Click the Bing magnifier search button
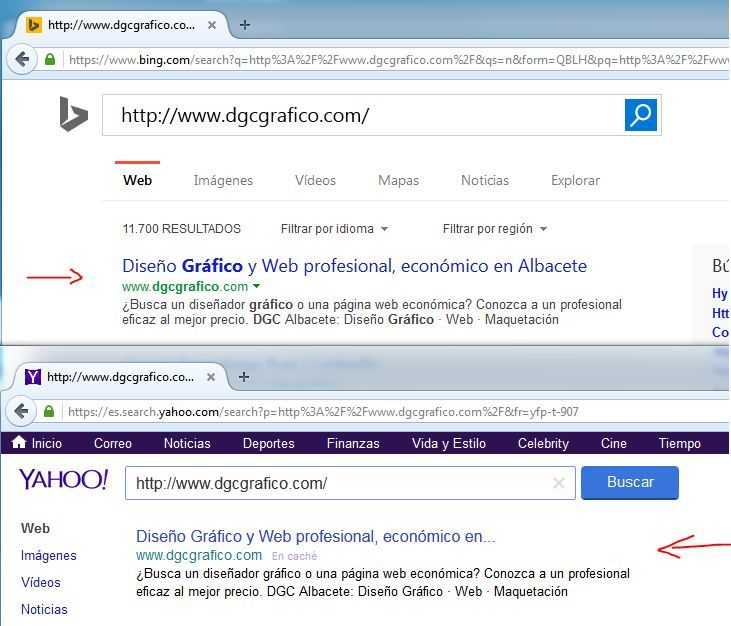This screenshot has width=731, height=626. pyautogui.click(x=640, y=115)
